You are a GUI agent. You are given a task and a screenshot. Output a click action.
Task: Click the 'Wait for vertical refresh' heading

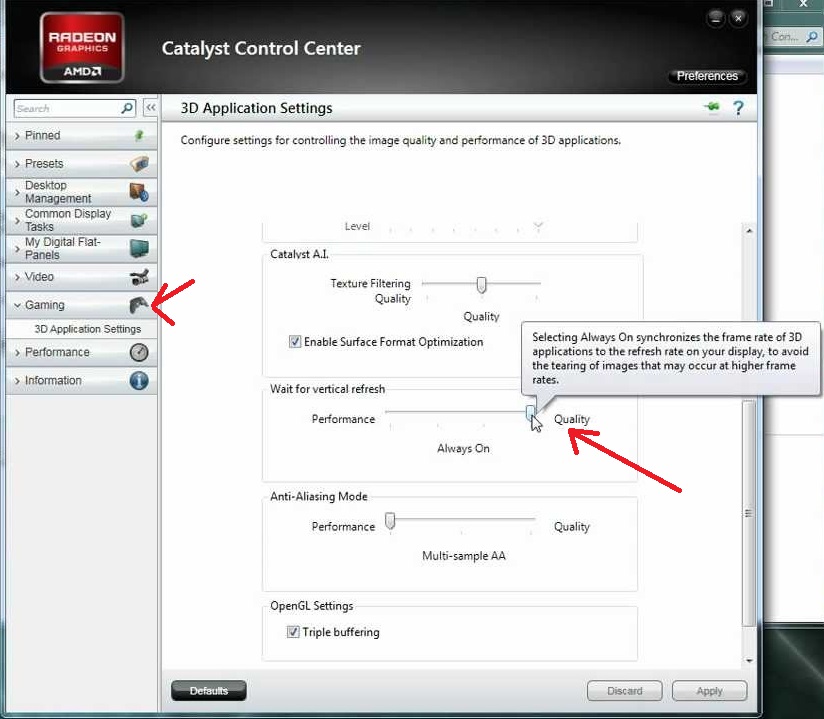327,389
